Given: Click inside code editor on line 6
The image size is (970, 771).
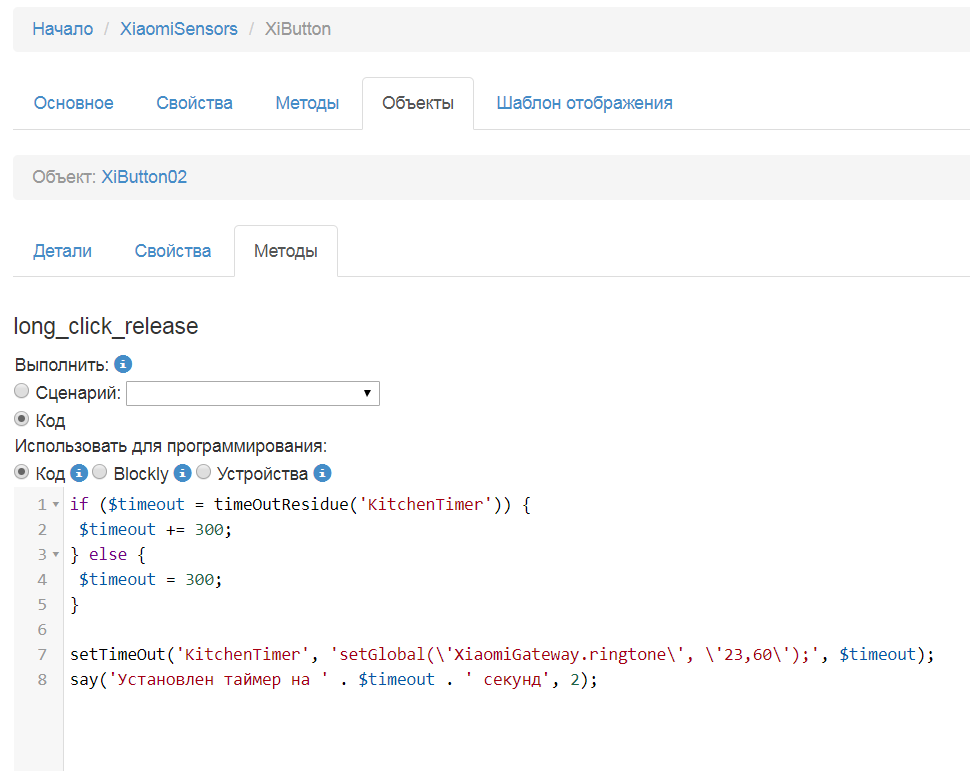Looking at the screenshot, I should 400,630.
